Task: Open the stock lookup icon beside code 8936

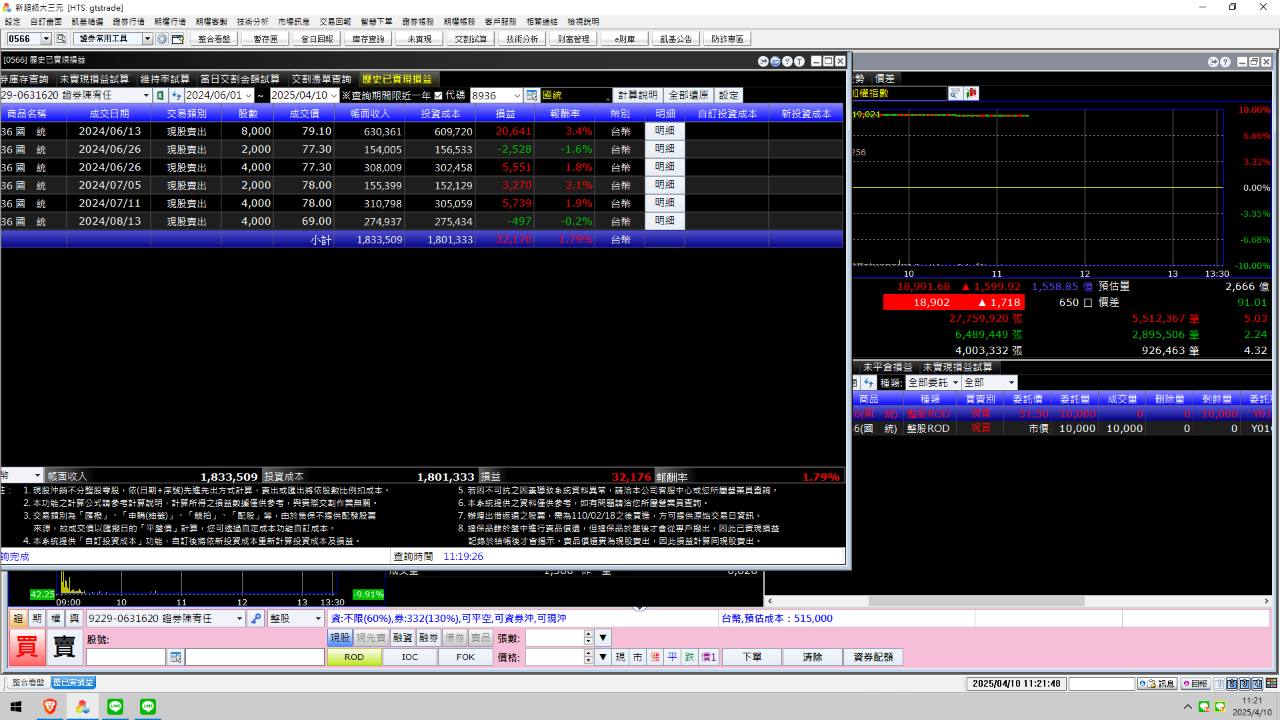Action: coord(532,95)
